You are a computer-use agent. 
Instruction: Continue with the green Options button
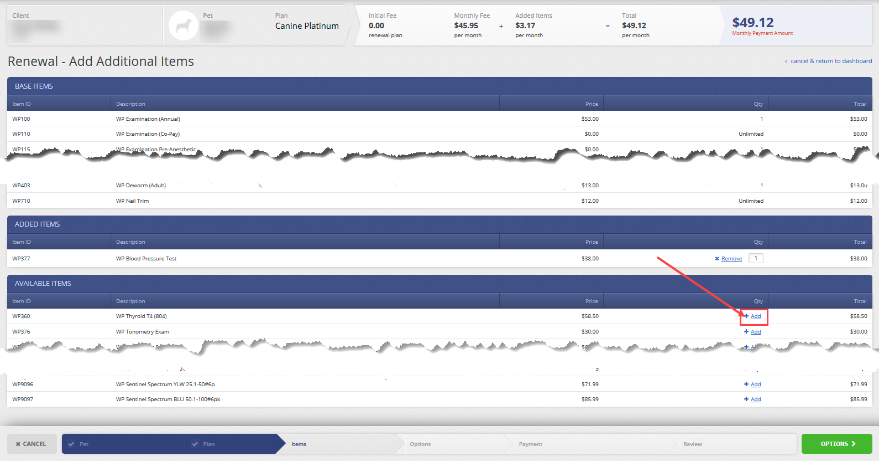(x=837, y=444)
